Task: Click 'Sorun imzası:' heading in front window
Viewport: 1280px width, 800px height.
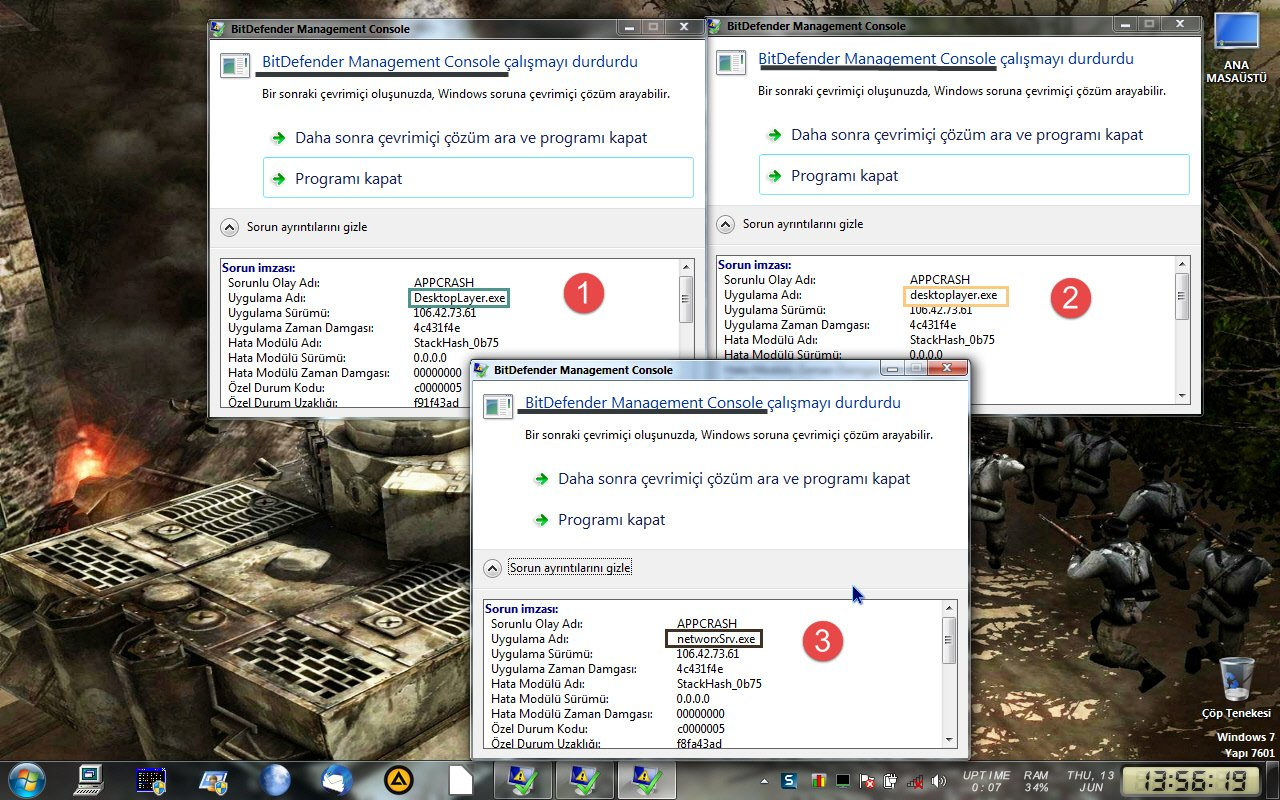Action: [x=521, y=608]
